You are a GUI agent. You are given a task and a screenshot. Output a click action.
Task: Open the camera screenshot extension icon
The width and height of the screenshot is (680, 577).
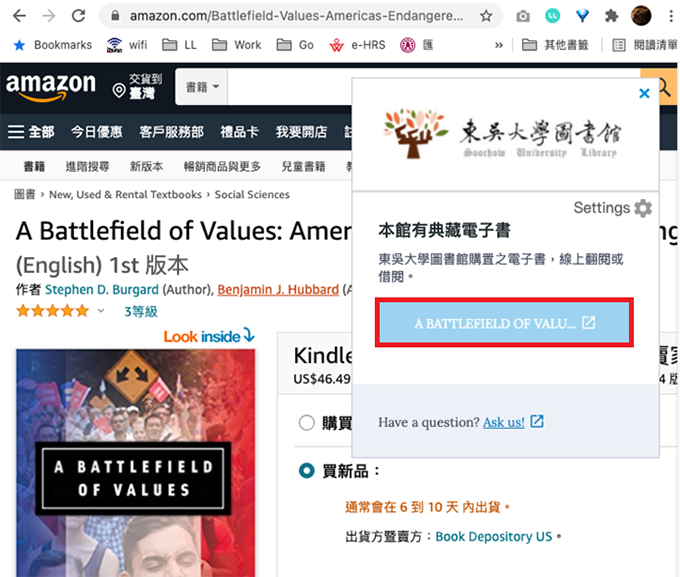tap(523, 16)
